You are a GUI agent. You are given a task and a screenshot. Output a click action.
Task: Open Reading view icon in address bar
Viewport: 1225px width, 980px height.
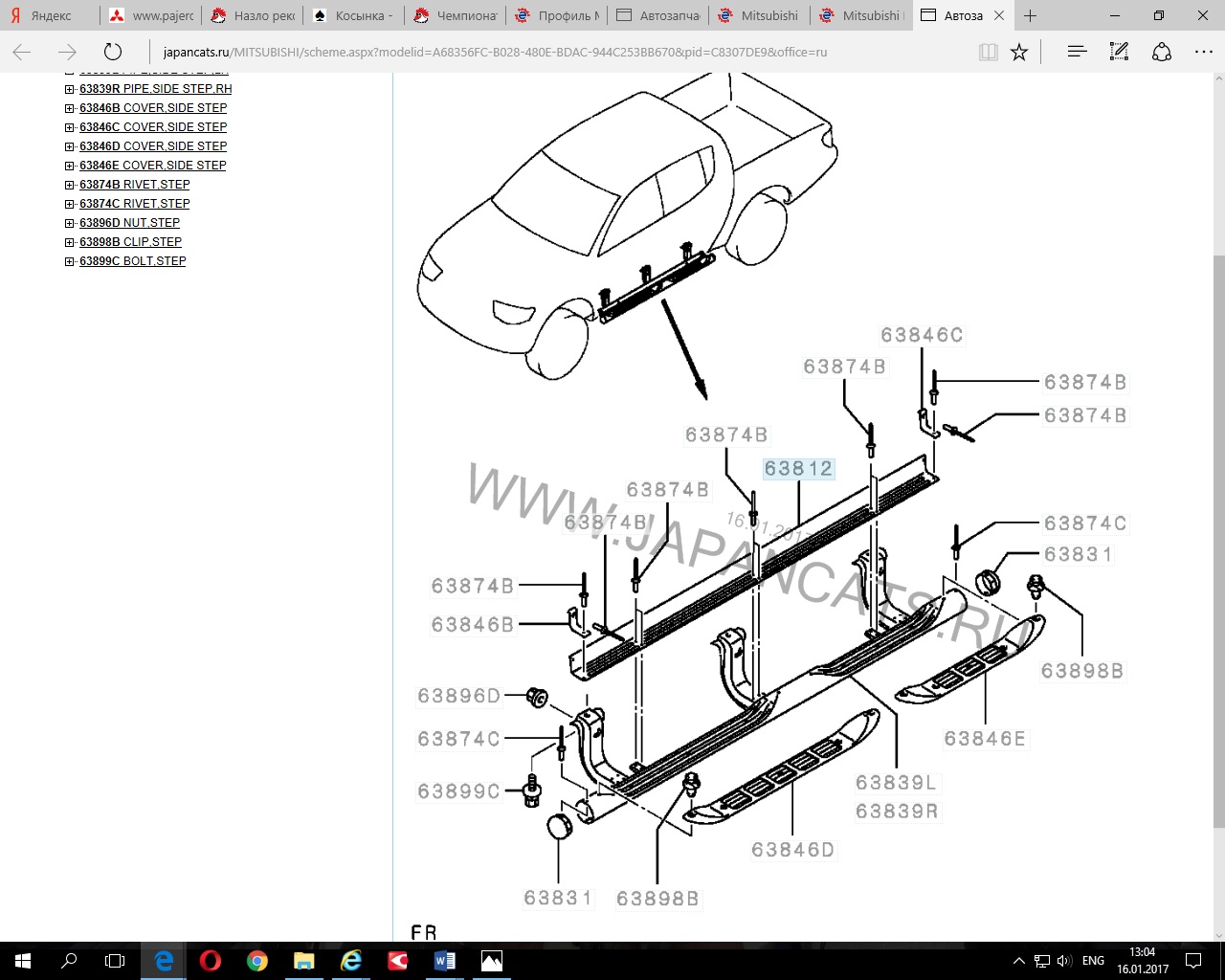click(x=989, y=53)
